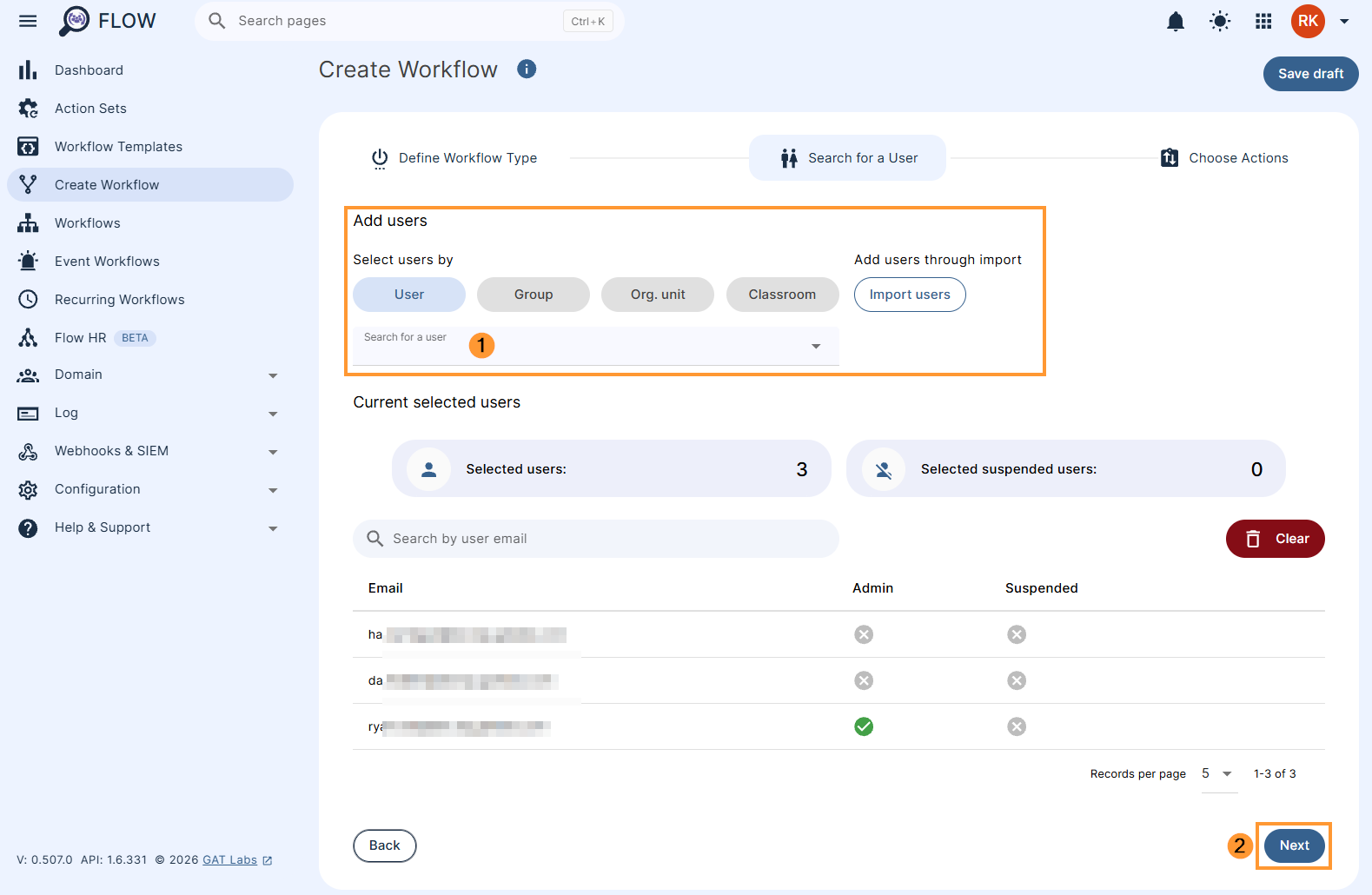Click the Choose Actions step icon

coord(1170,157)
